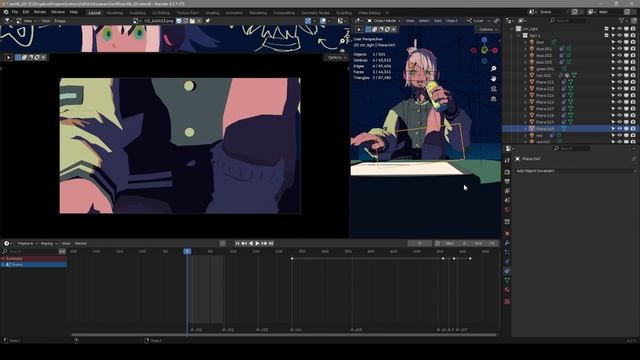Hide the highlighted selected Plane object via eye icon
Image resolution: width=640 pixels, height=360 pixels.
[x=620, y=129]
